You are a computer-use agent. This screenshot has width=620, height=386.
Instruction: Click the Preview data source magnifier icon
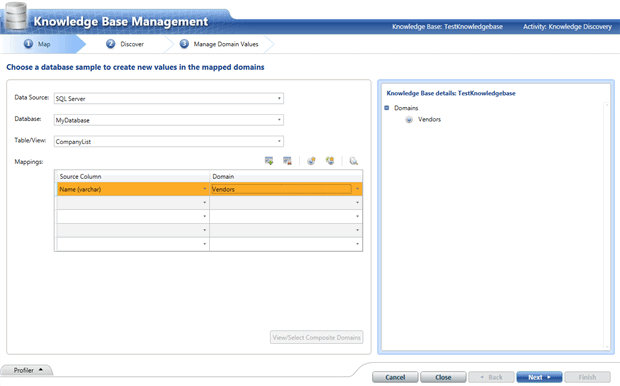(353, 161)
